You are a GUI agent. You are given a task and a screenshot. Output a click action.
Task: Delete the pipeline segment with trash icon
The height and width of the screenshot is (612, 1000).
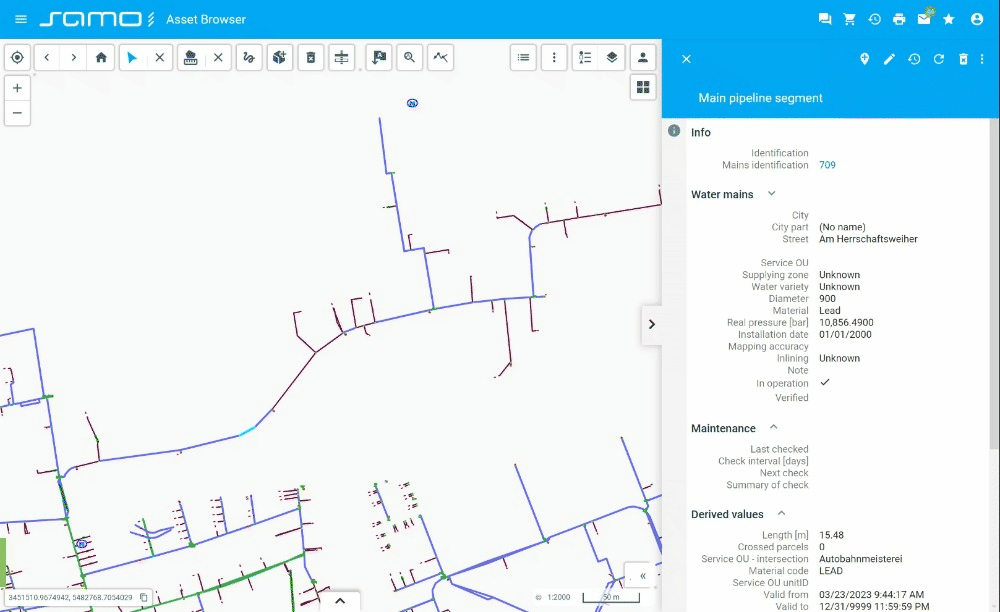point(963,59)
